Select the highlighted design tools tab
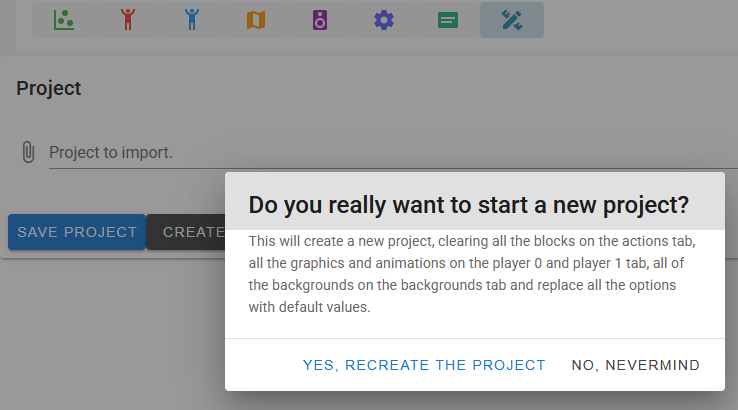 click(x=512, y=19)
